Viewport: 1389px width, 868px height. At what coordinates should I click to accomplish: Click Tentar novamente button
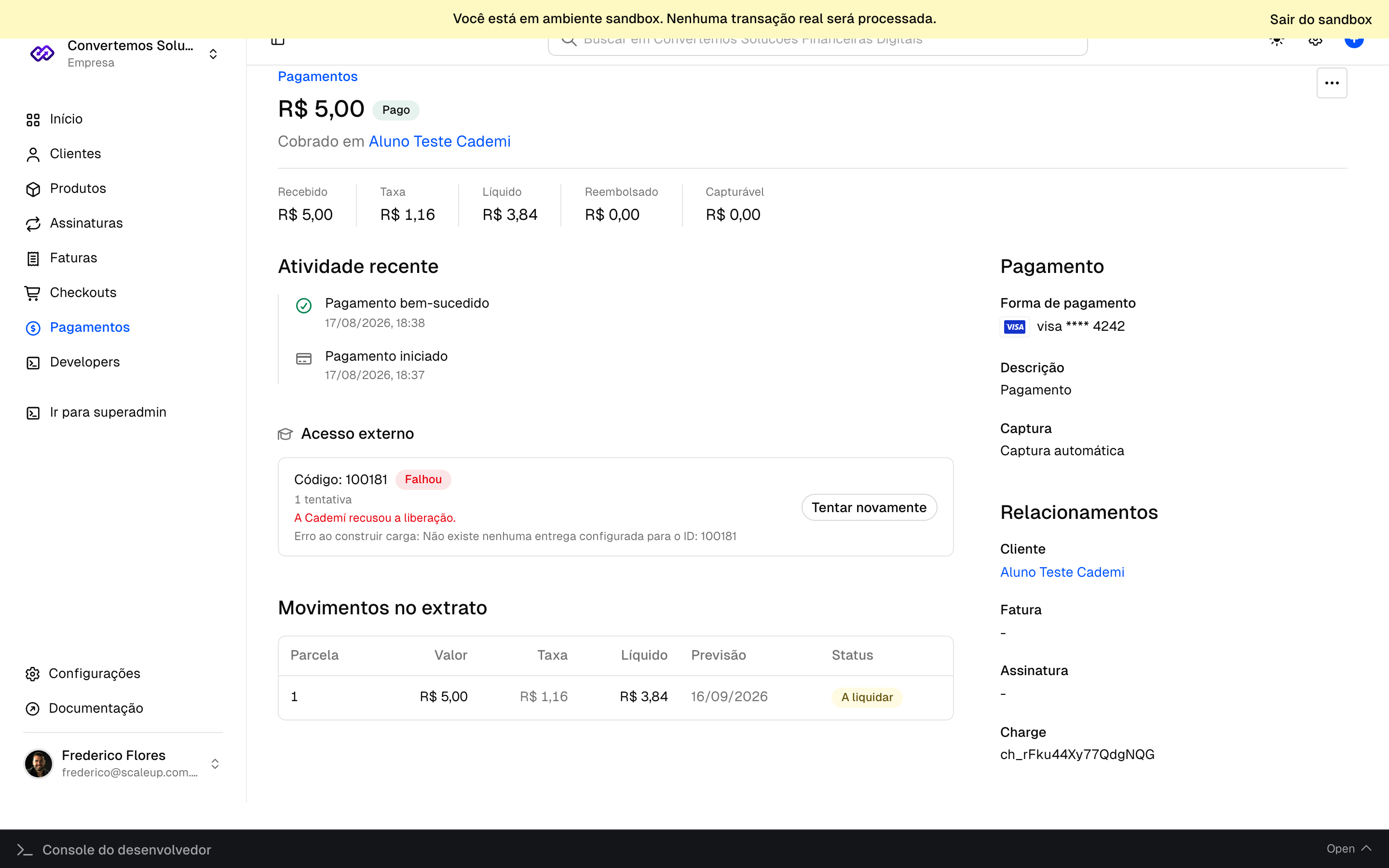coord(869,507)
